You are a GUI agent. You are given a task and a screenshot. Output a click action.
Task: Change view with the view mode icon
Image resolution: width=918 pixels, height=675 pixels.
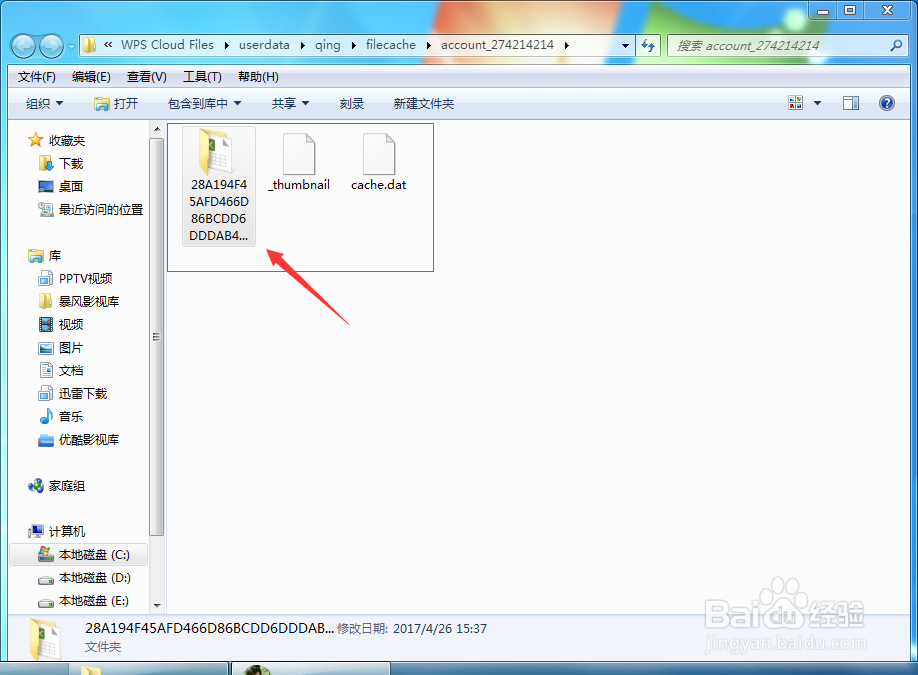pyautogui.click(x=796, y=103)
